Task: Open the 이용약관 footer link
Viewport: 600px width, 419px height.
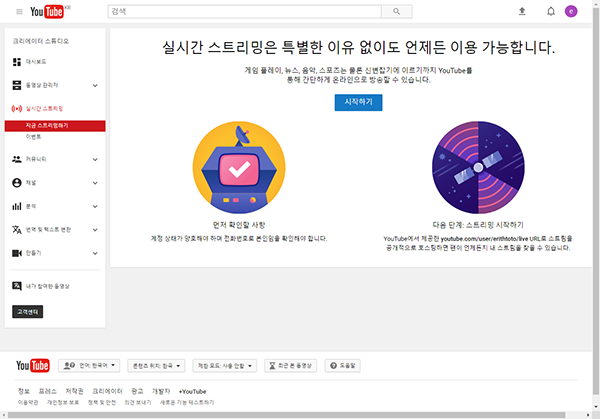Action: click(x=28, y=403)
